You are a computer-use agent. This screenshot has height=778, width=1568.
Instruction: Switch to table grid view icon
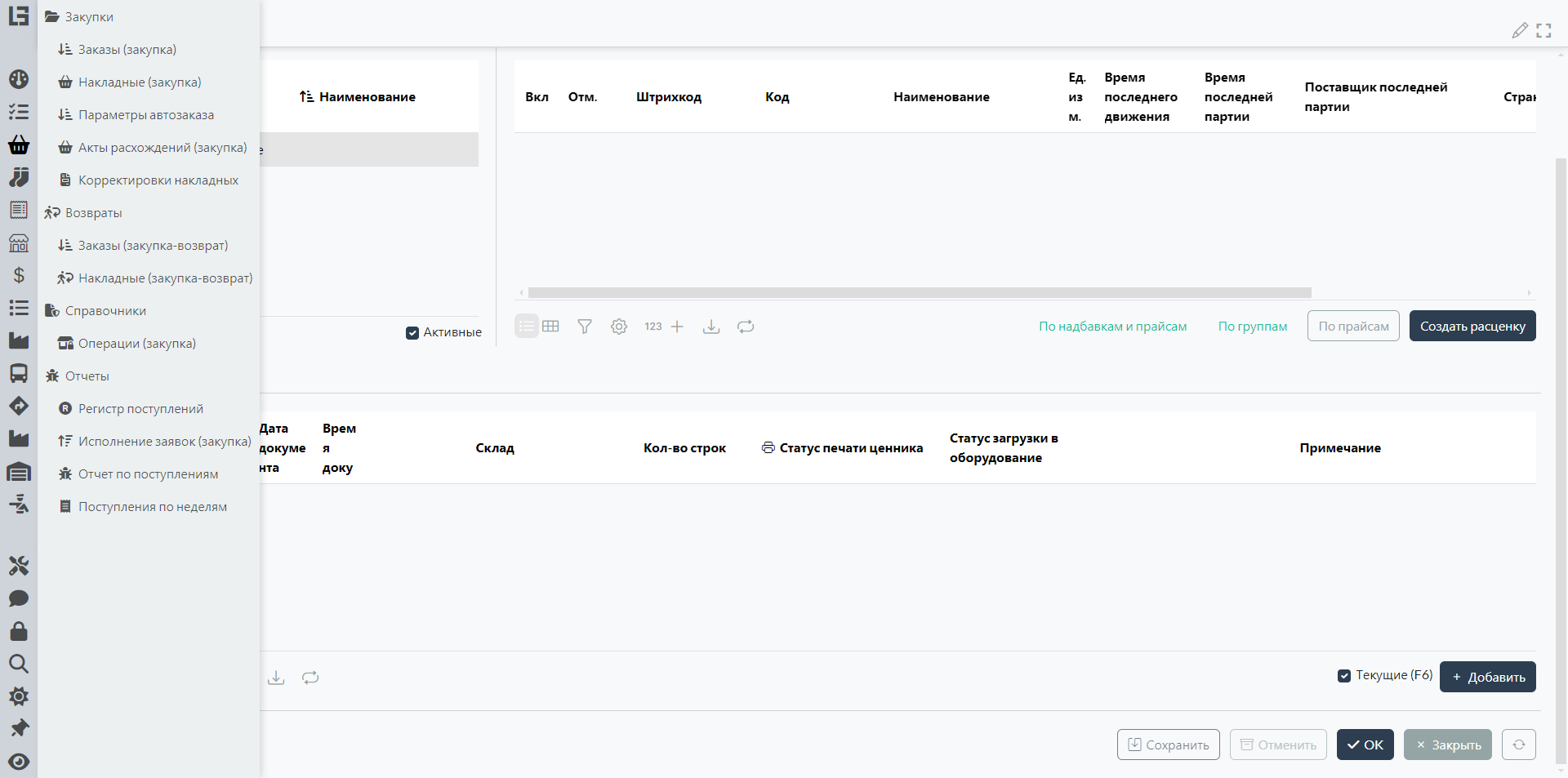point(551,327)
